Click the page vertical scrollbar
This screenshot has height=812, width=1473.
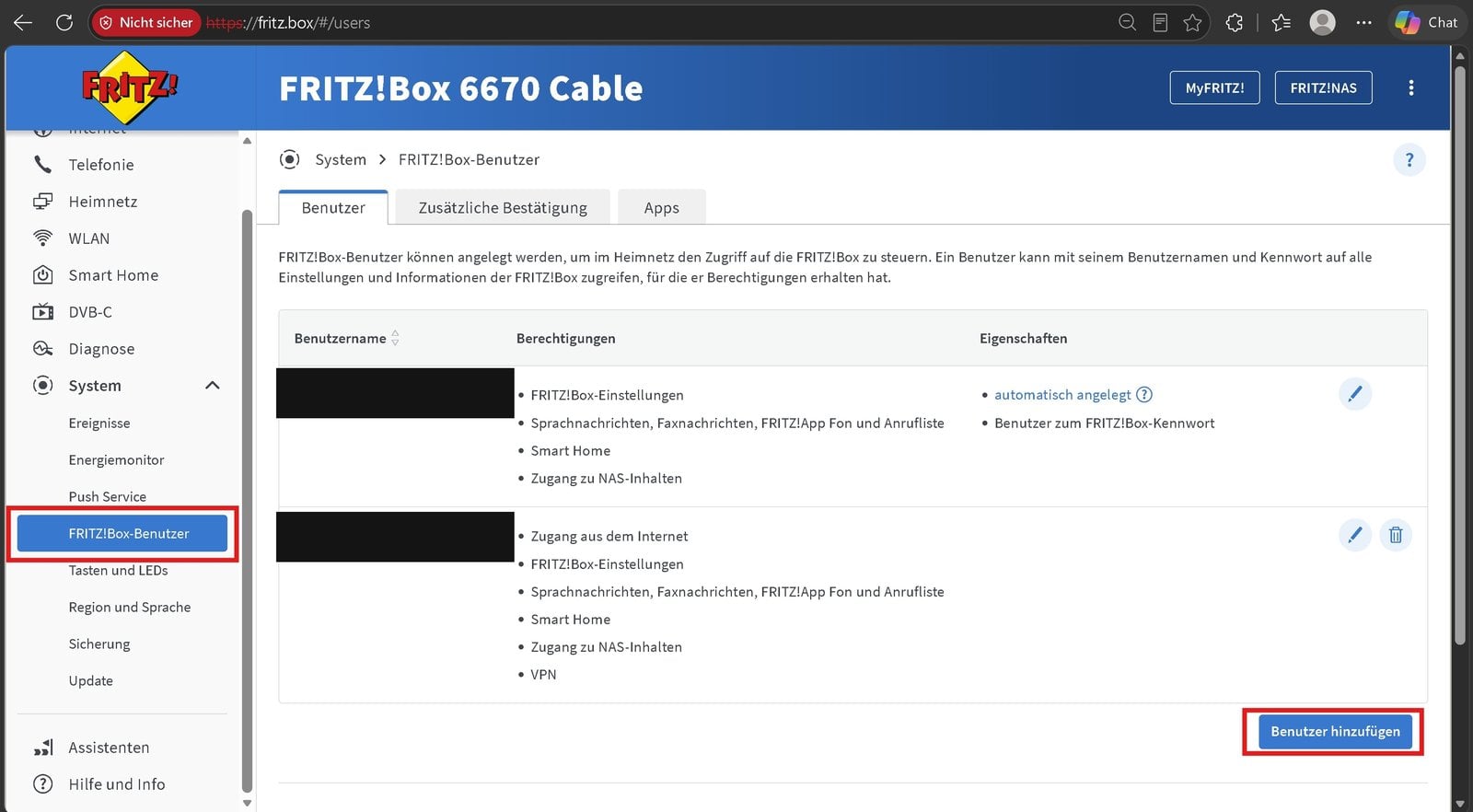click(x=1459, y=354)
